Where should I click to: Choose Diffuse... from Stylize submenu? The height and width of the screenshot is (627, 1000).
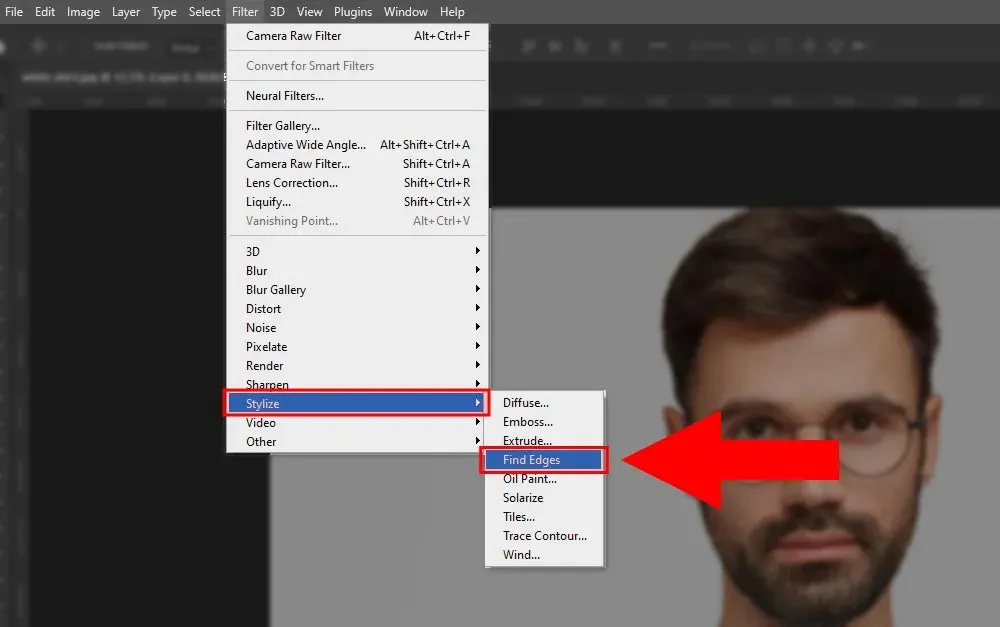click(x=544, y=402)
